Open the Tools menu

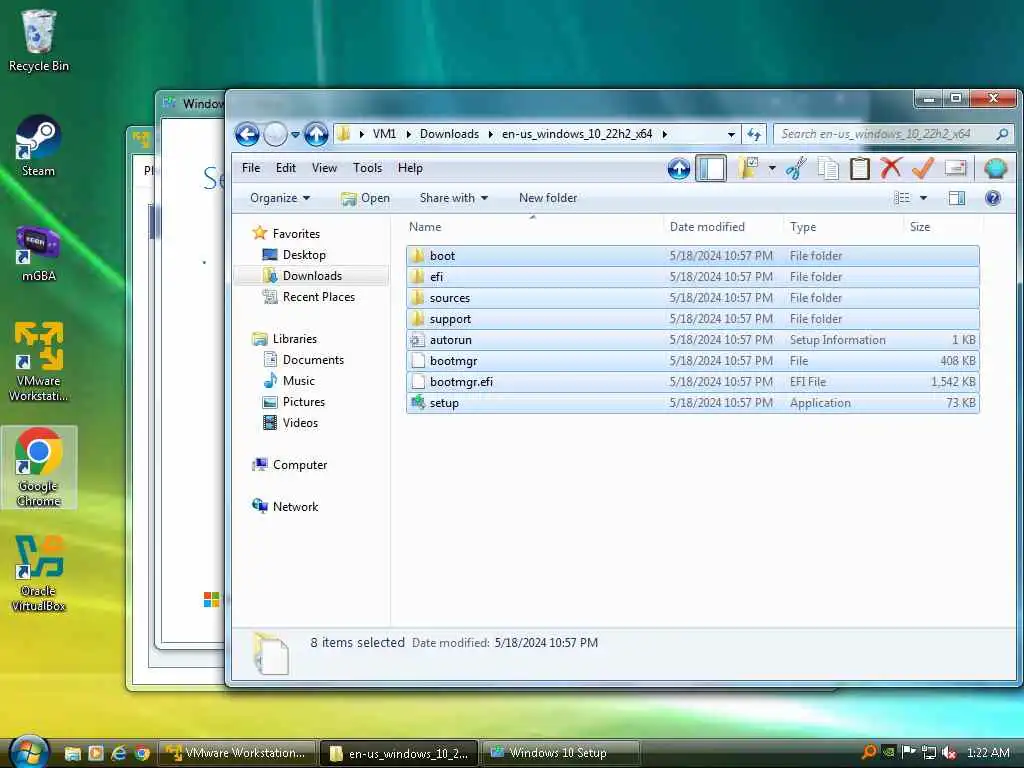point(367,168)
